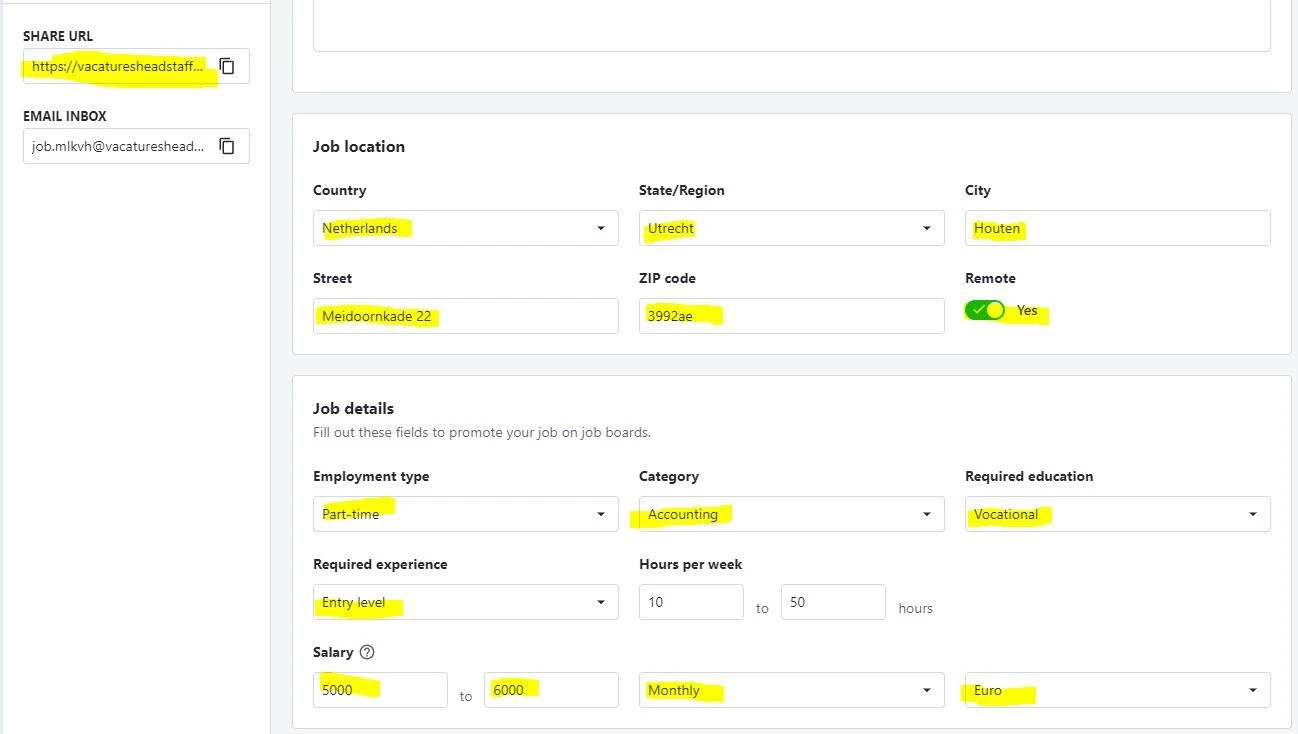The width and height of the screenshot is (1298, 734).
Task: Click the ZIP code input field
Action: [x=791, y=316]
